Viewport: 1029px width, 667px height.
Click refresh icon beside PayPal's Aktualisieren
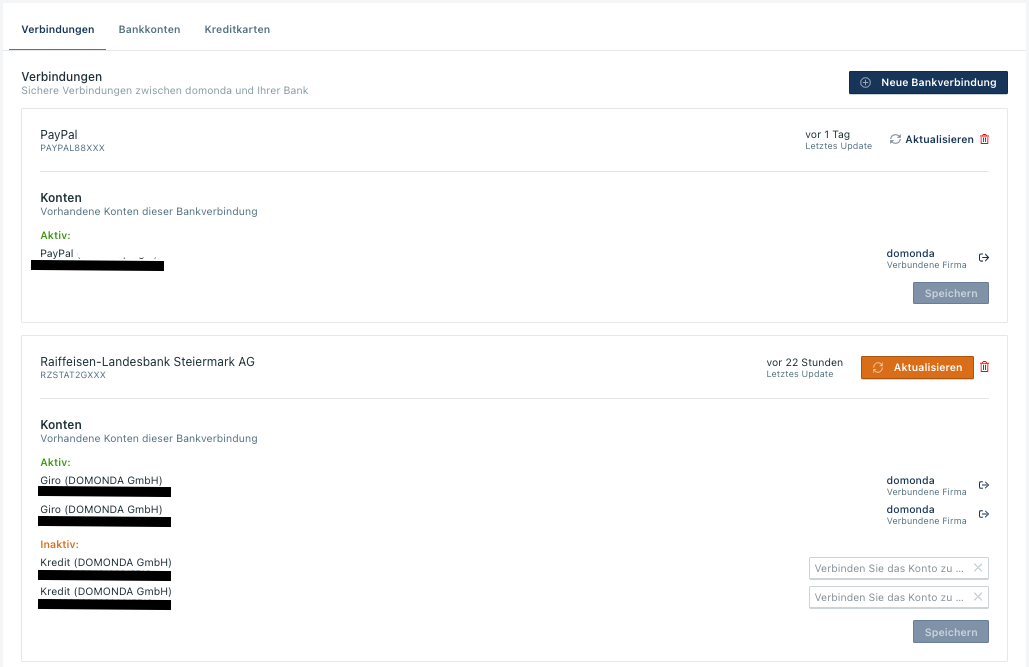(x=895, y=140)
